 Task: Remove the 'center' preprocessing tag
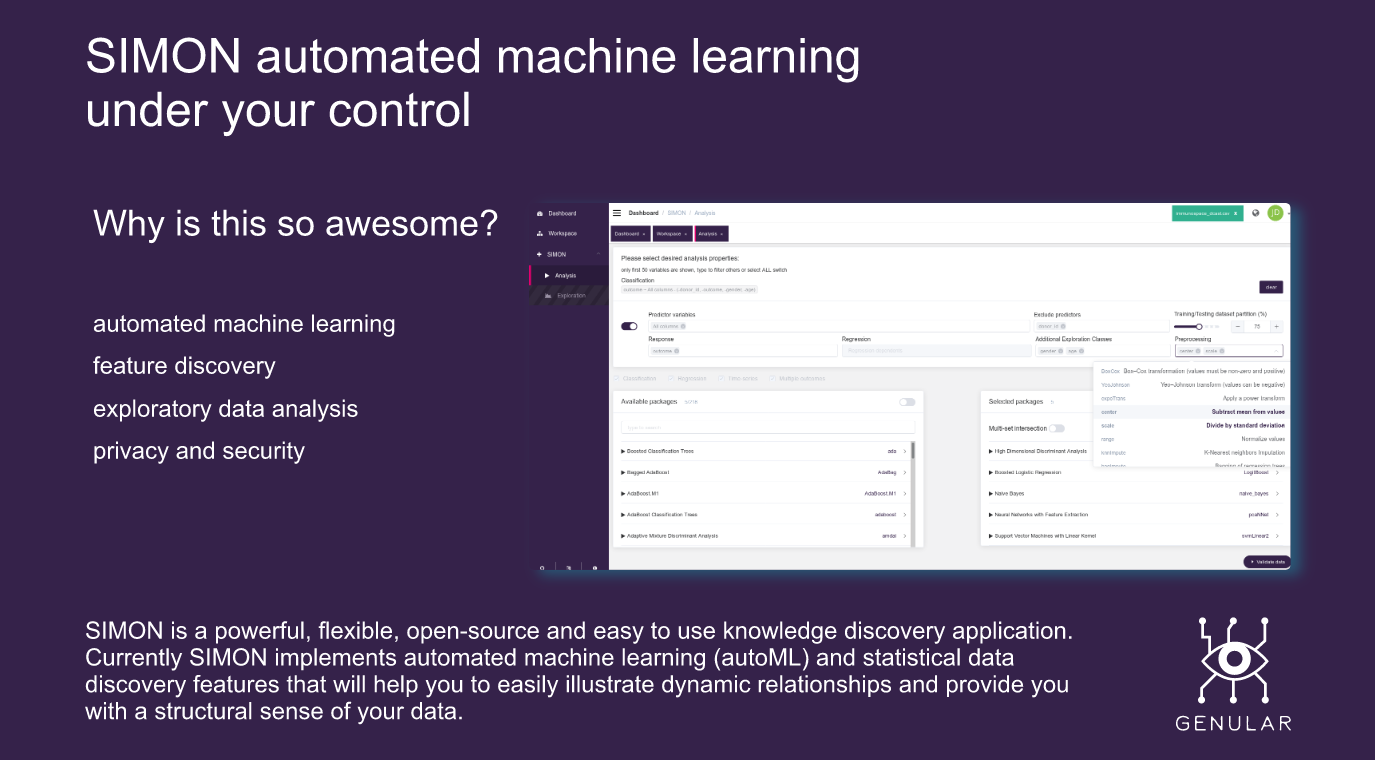1198,351
